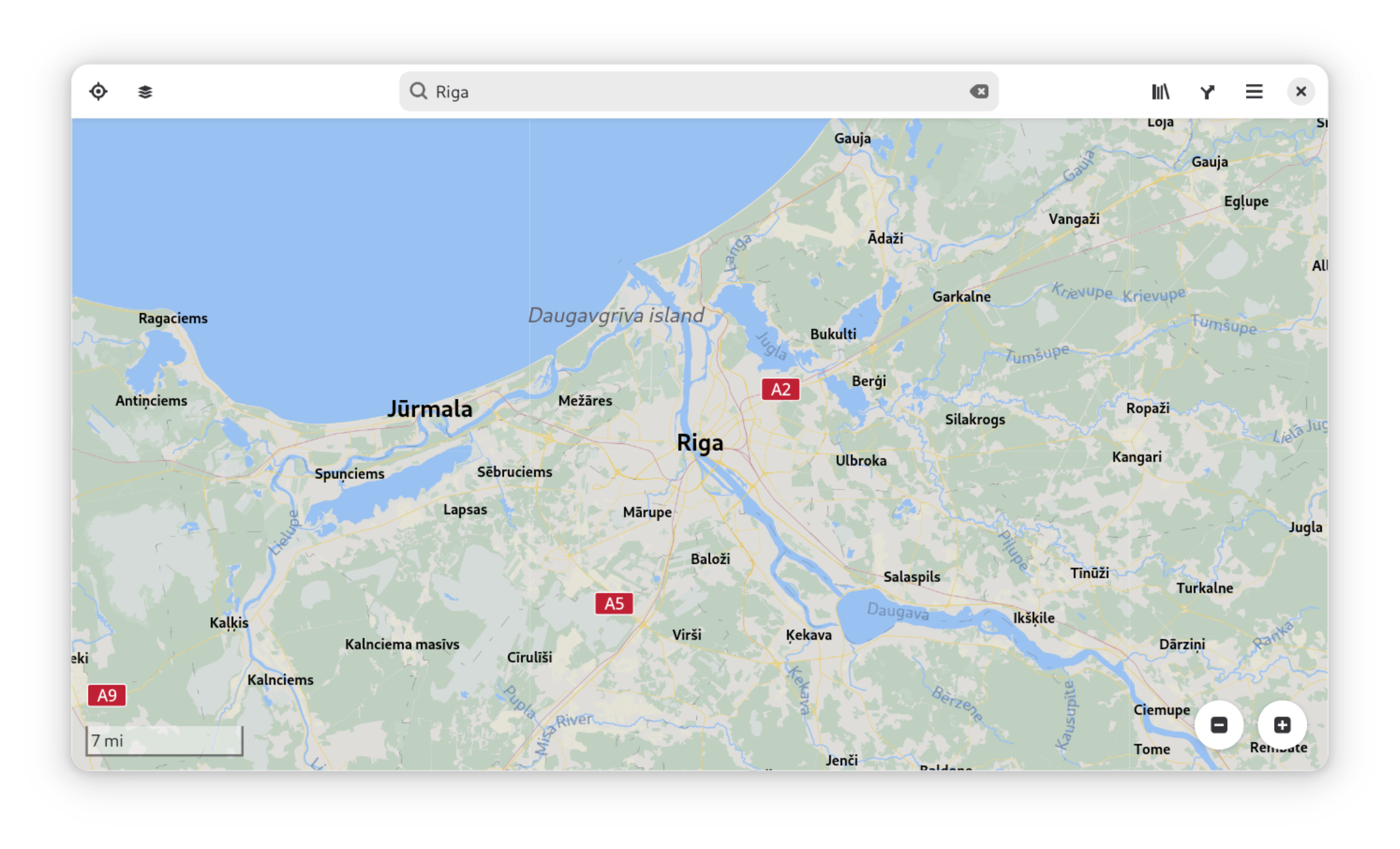Open the map layers menu
The image size is (1400, 849).
(145, 92)
